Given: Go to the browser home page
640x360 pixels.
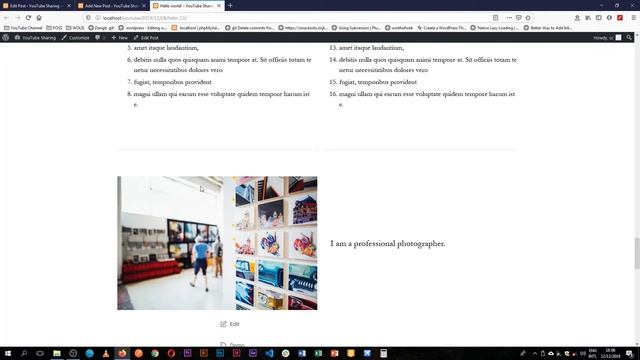Looking at the screenshot, I should pyautogui.click(x=39, y=18).
